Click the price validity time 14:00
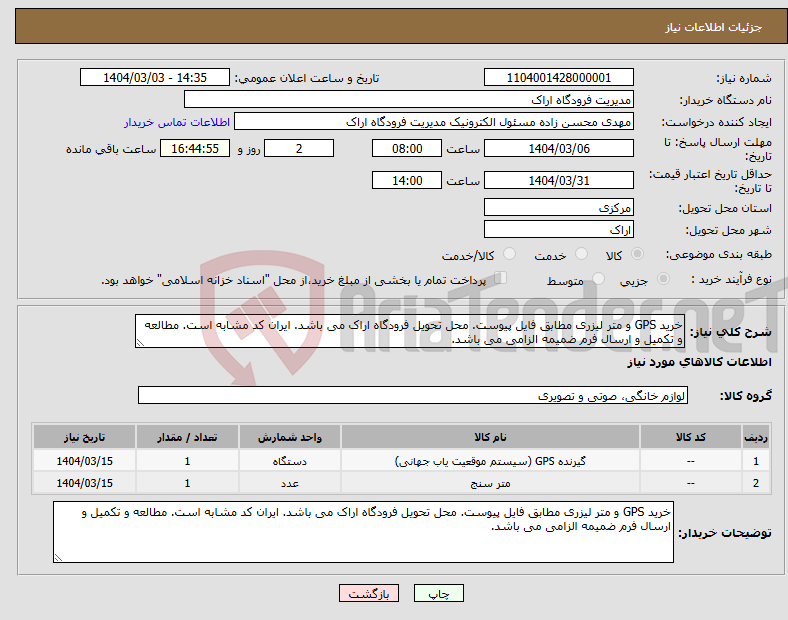Screen dimensions: 788x620 [x=407, y=180]
